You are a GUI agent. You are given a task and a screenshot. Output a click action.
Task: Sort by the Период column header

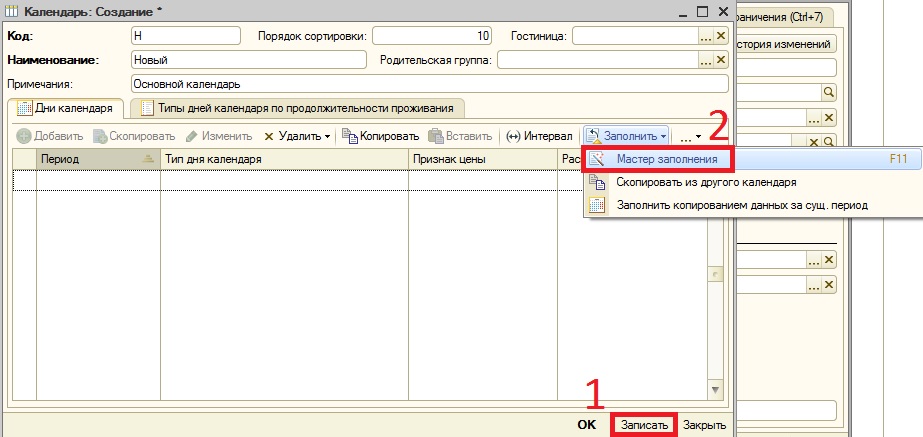pos(98,160)
